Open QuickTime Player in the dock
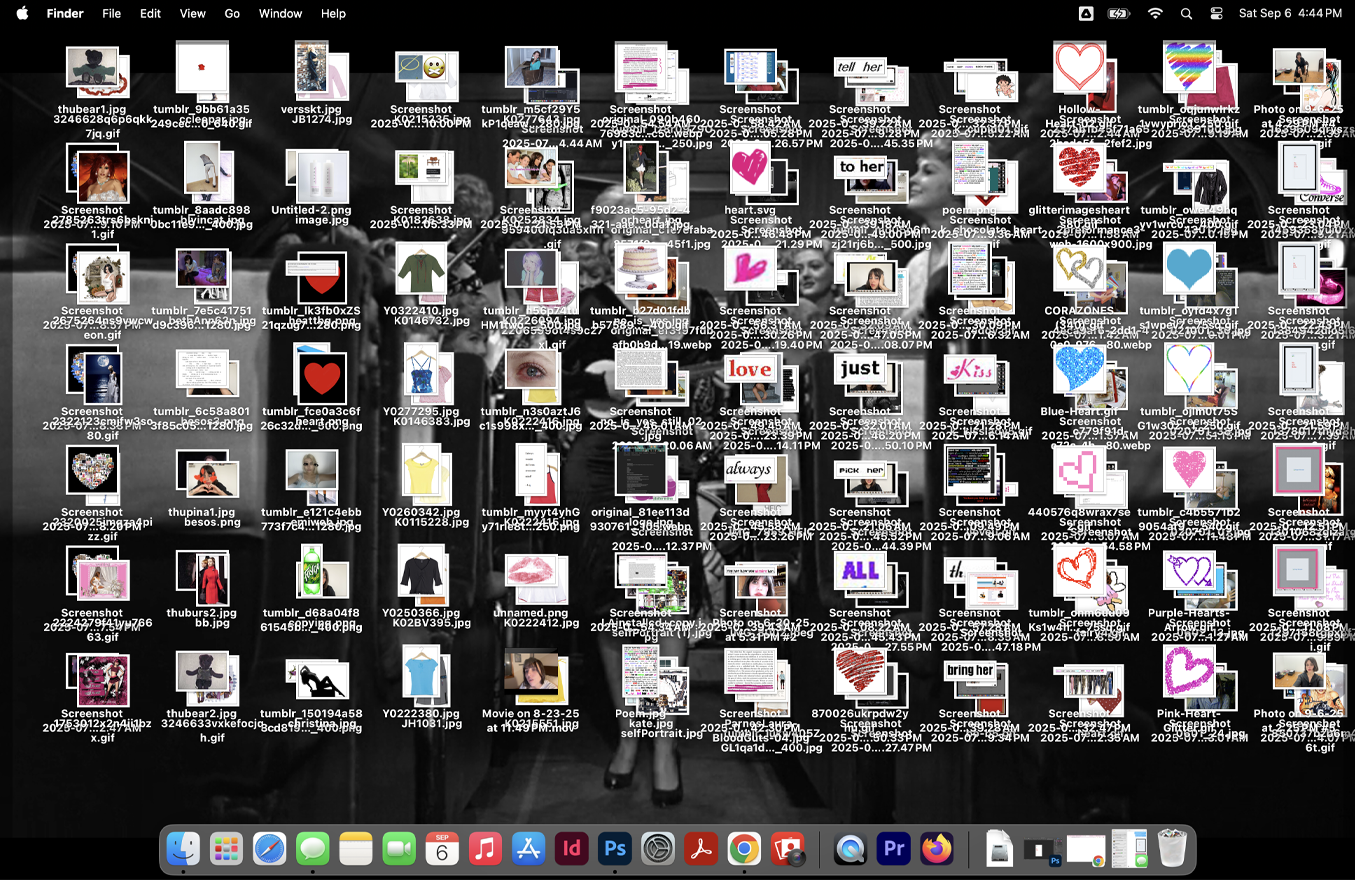Viewport: 1355px width, 880px height. click(850, 850)
